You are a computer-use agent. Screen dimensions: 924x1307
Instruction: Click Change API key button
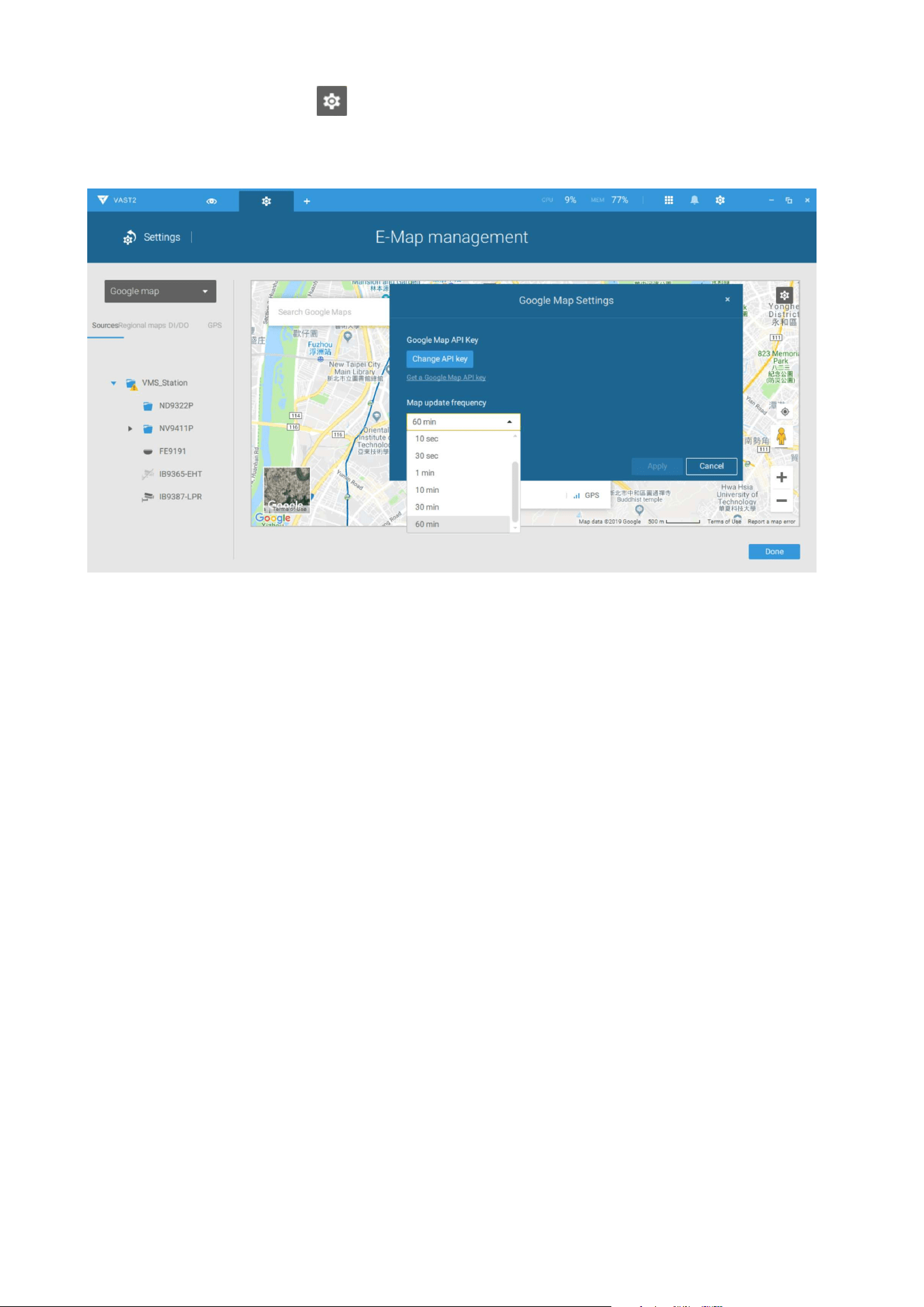click(440, 359)
